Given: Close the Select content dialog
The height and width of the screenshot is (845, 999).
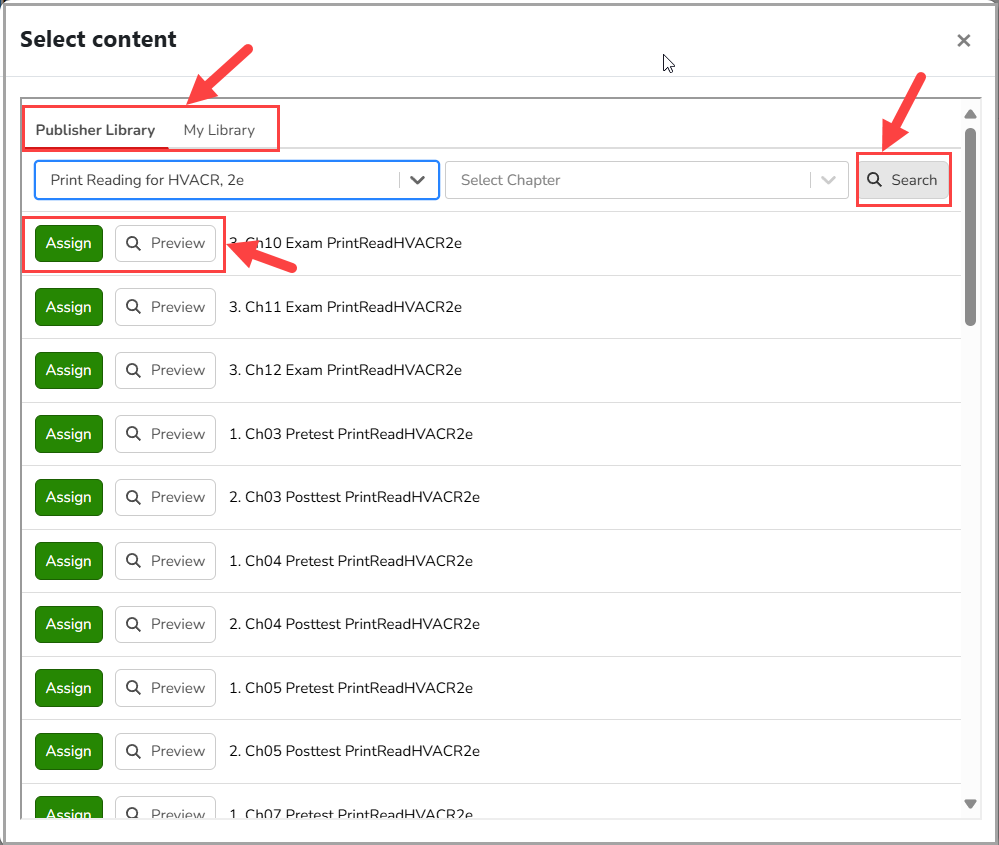Looking at the screenshot, I should 964,40.
